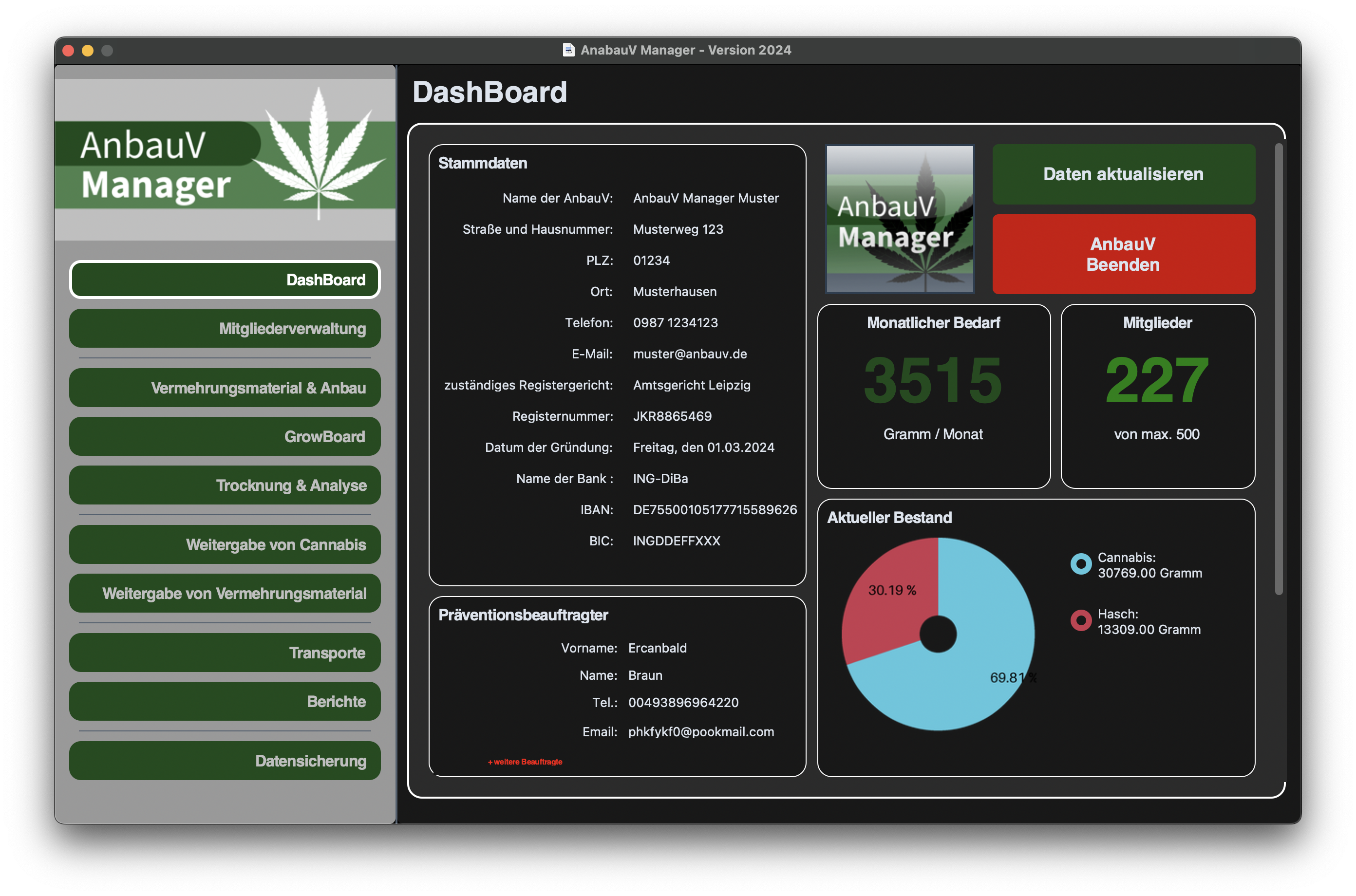
Task: Open the Berichte page
Action: [x=225, y=701]
